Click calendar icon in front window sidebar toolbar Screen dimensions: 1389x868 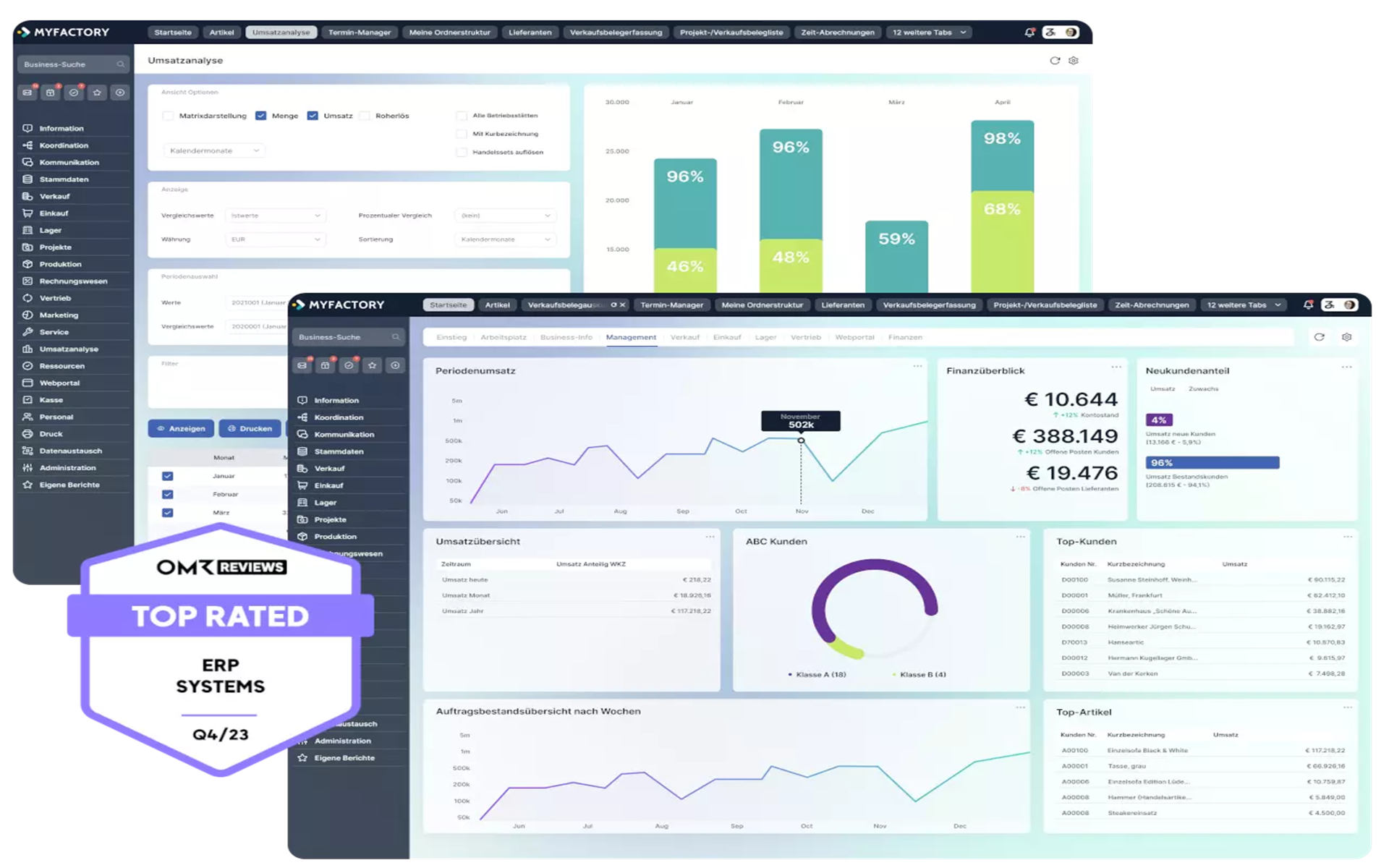coord(326,365)
